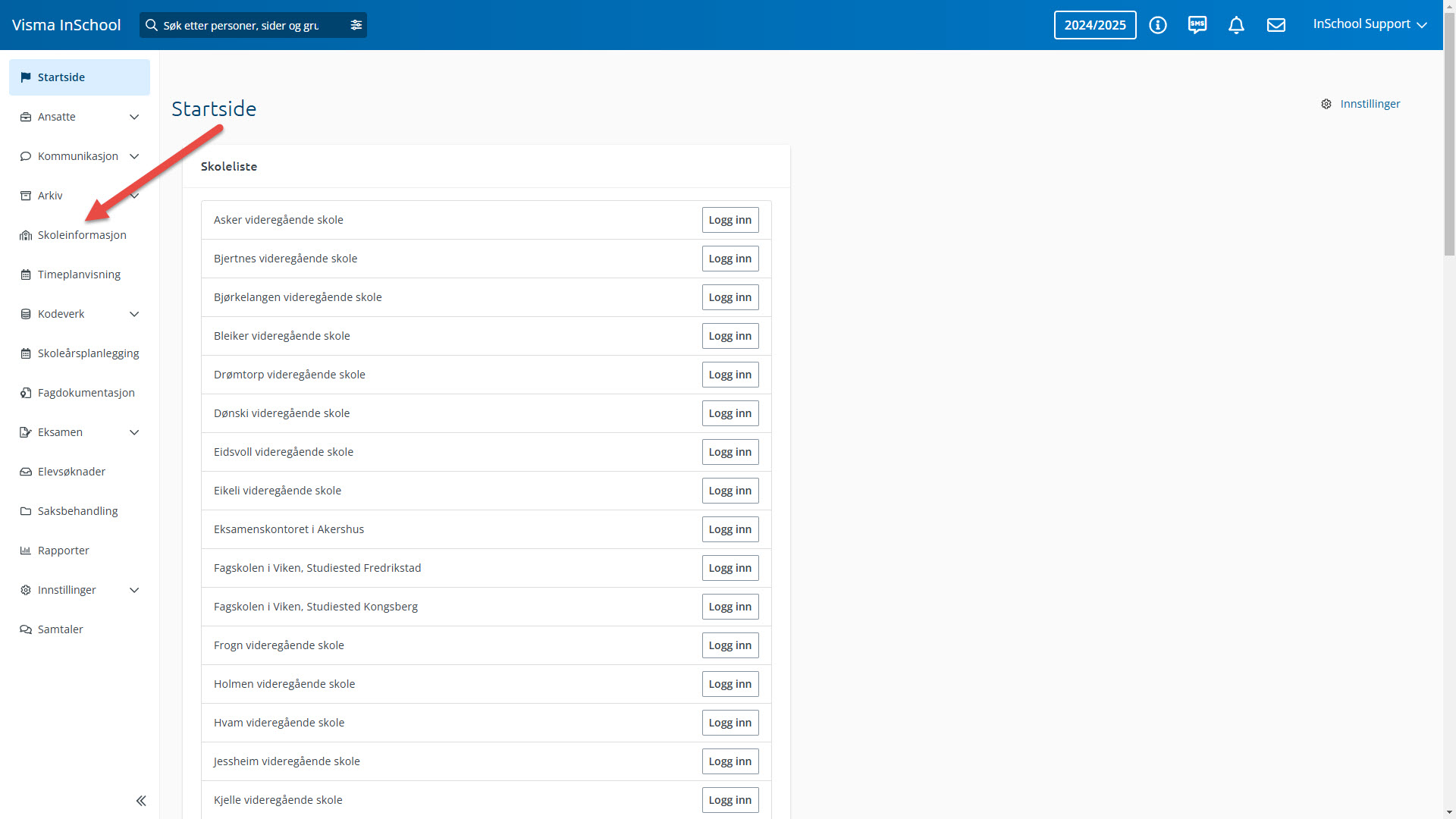Image resolution: width=1456 pixels, height=819 pixels.
Task: Click the search filter sliders icon
Action: [x=356, y=25]
